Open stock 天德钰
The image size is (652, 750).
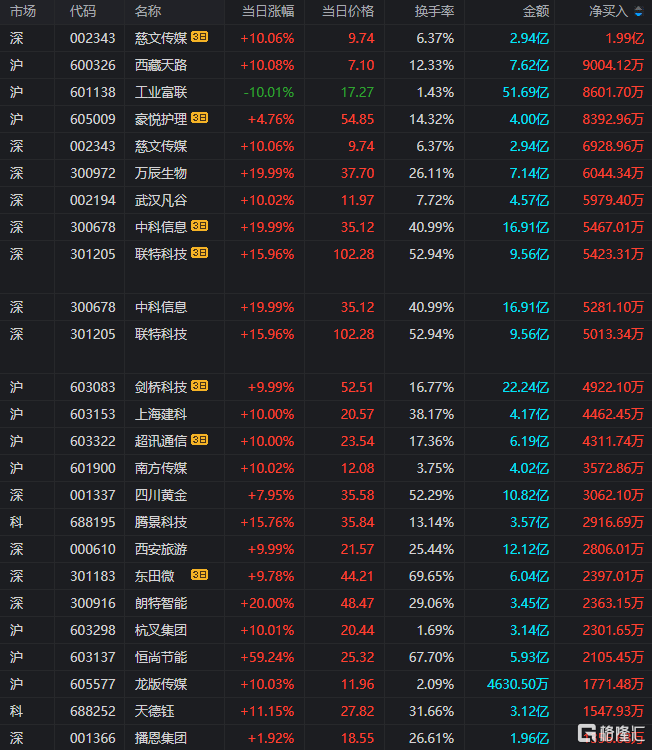pyautogui.click(x=155, y=711)
